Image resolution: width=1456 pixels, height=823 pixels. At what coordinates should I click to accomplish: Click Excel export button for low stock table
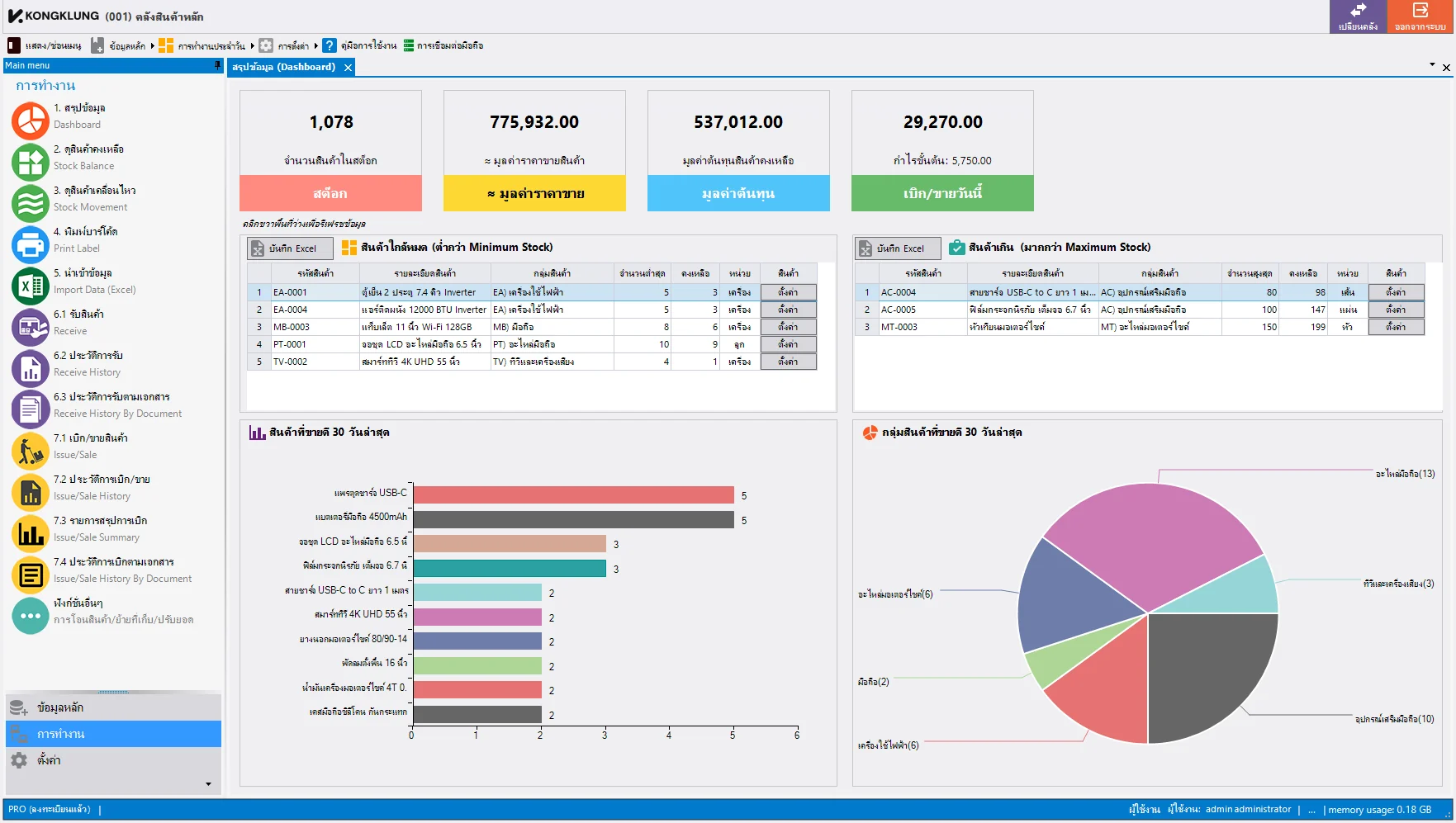[290, 248]
